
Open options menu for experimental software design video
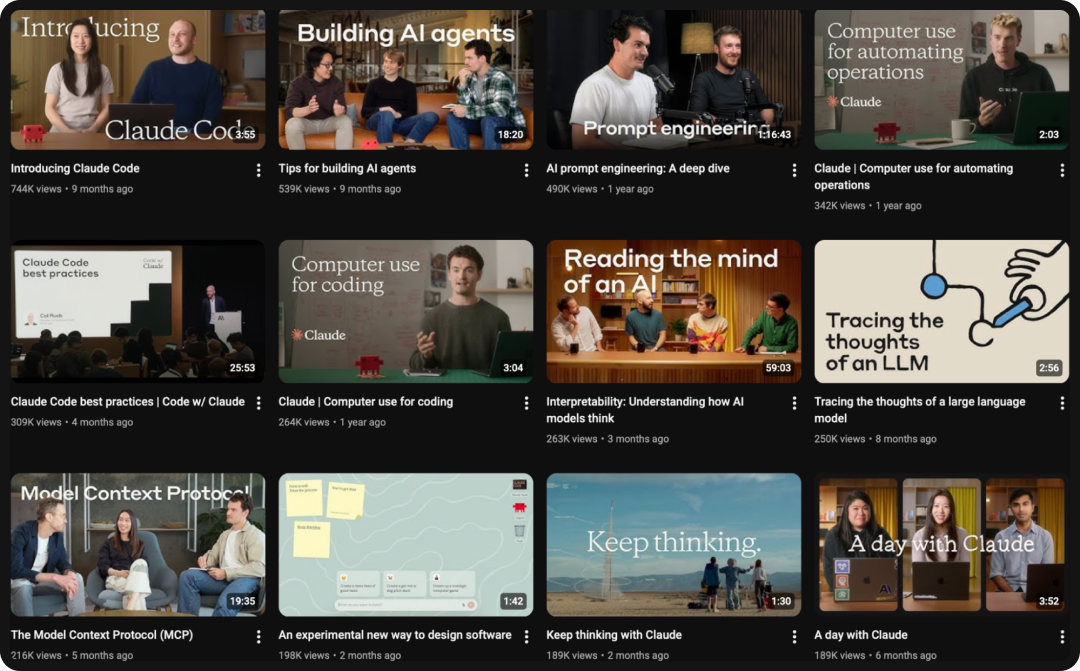(527, 636)
